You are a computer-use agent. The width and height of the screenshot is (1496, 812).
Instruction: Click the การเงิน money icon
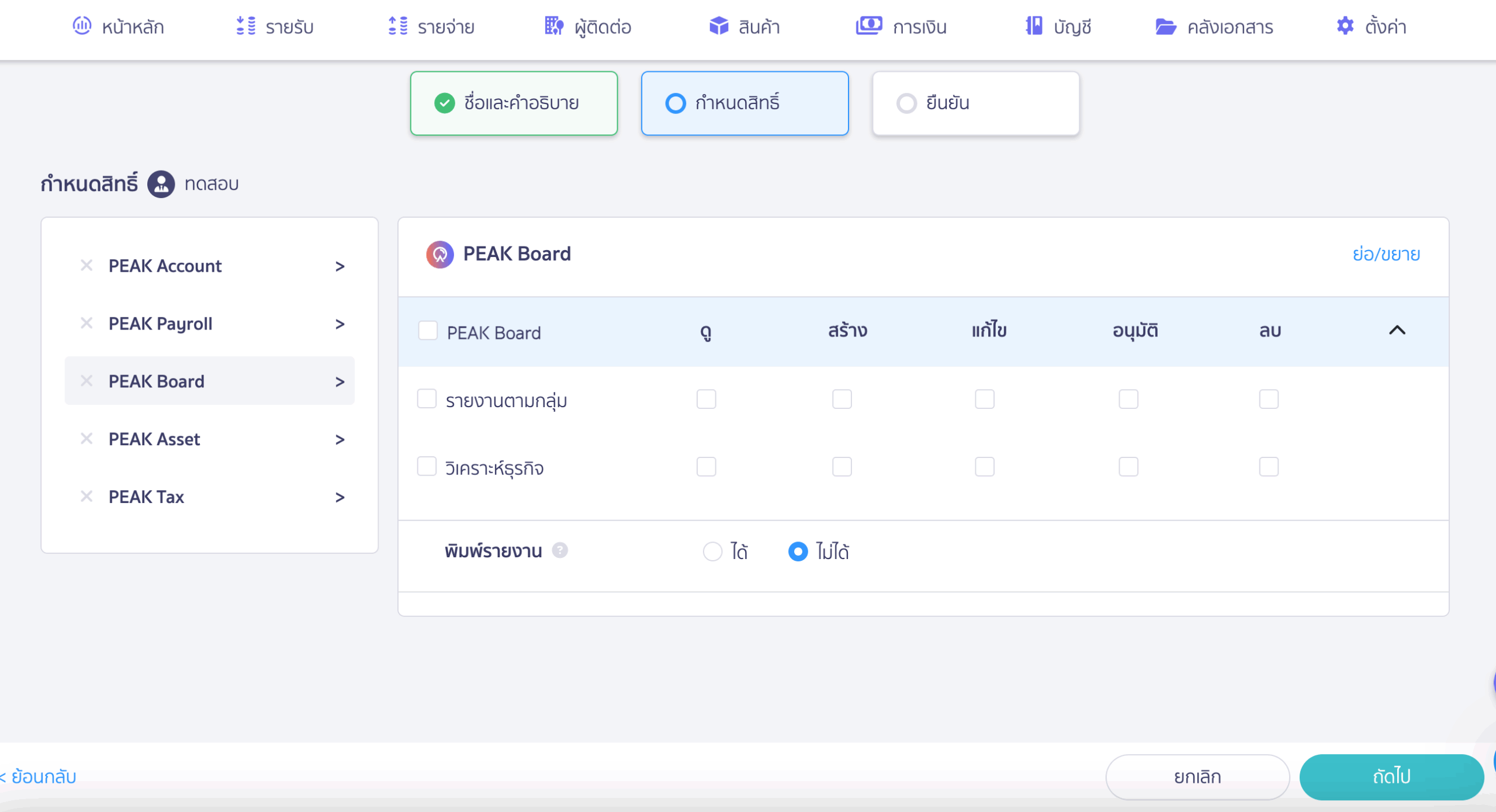point(869,26)
